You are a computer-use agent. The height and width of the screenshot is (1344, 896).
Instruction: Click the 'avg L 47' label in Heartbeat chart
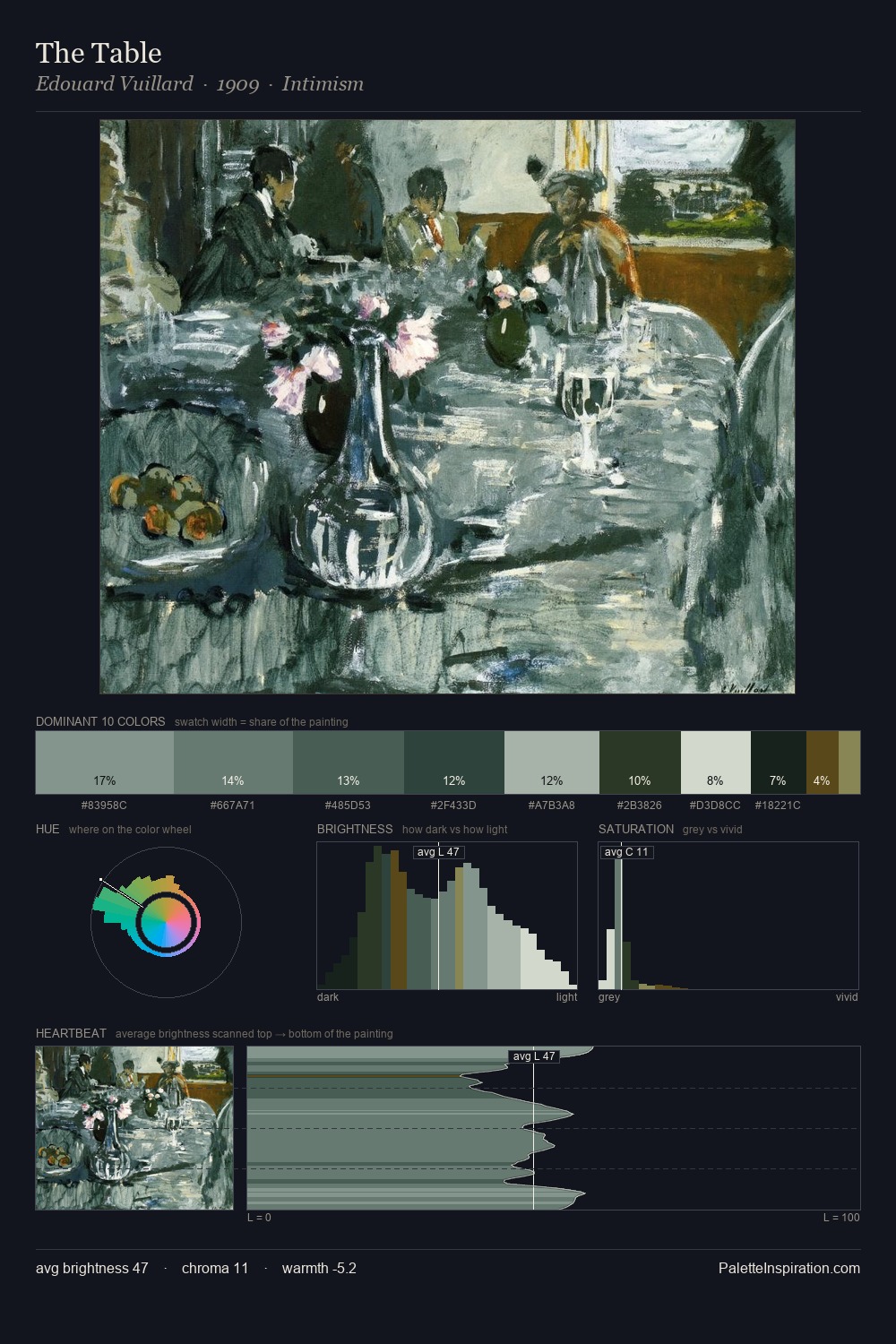pyautogui.click(x=534, y=1056)
